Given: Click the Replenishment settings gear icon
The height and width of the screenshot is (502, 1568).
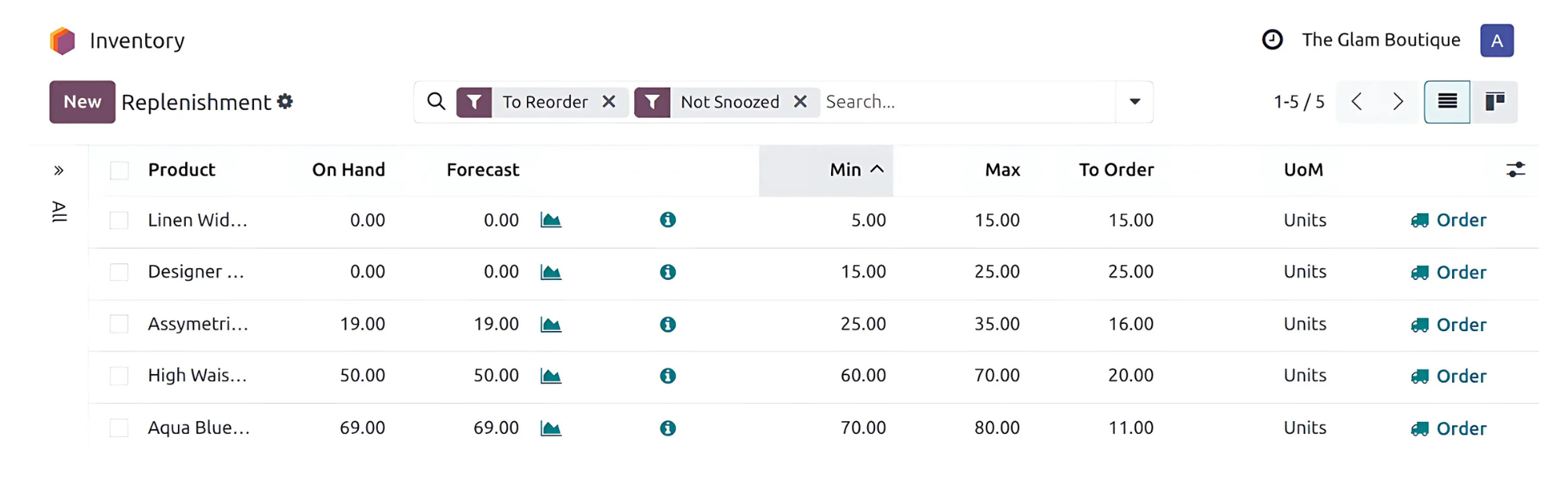Looking at the screenshot, I should (x=285, y=102).
